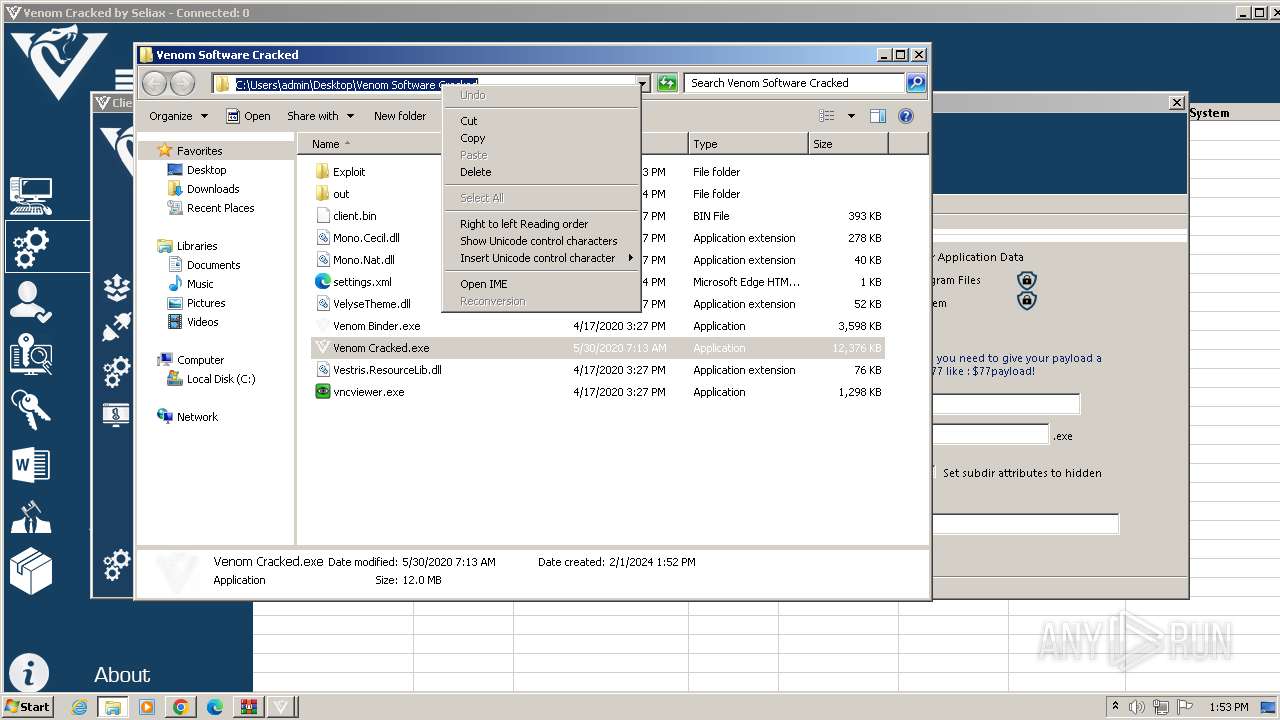Open Google Chrome from the taskbar
Image resolution: width=1280 pixels, height=720 pixels.
181,707
